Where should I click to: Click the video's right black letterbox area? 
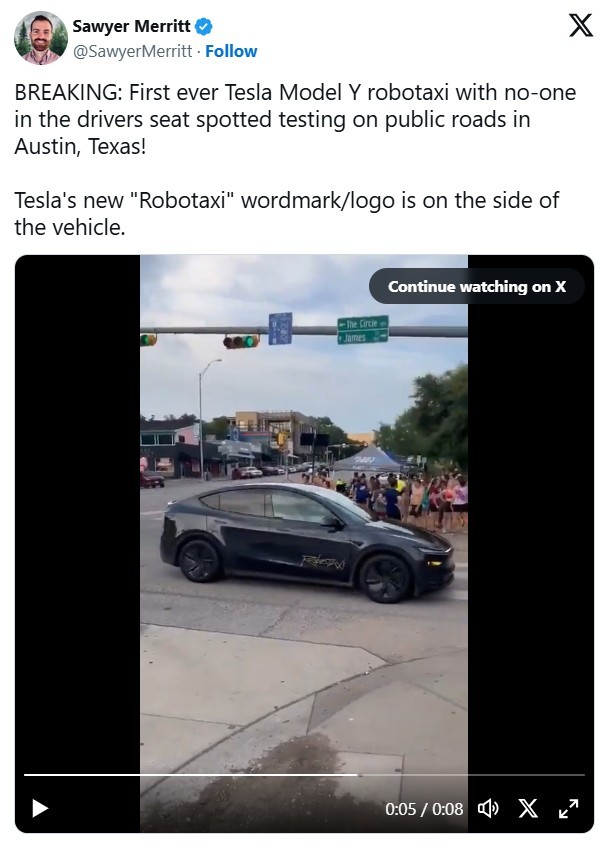(x=530, y=538)
